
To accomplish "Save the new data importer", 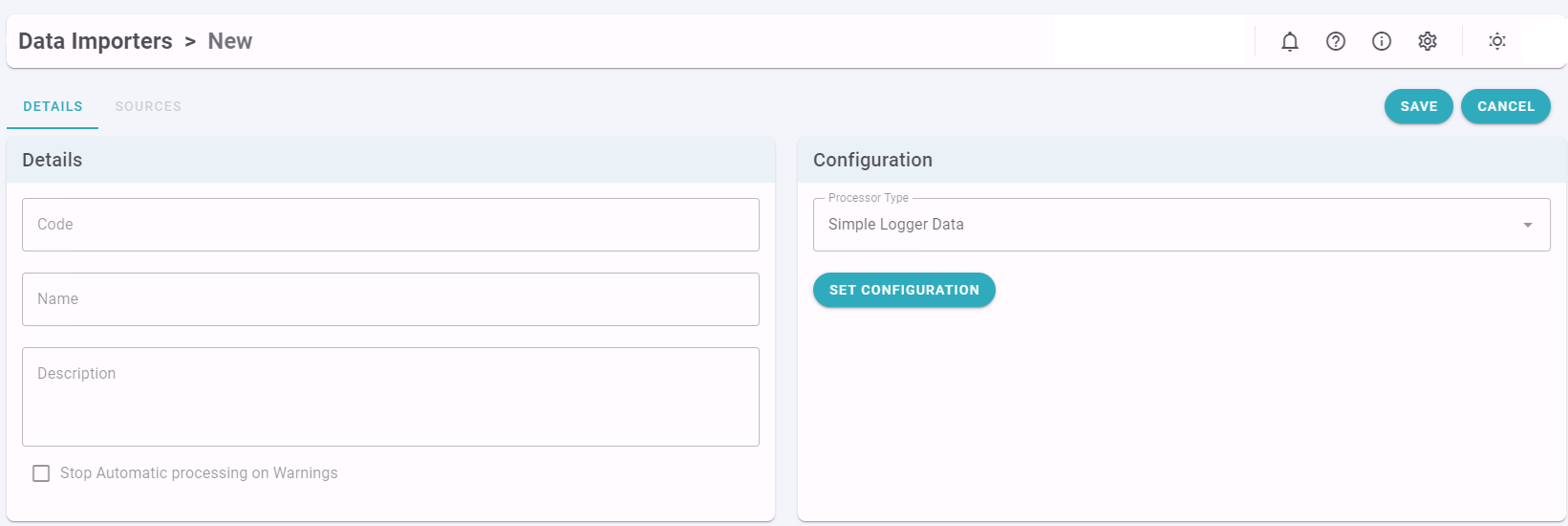I will [1419, 106].
